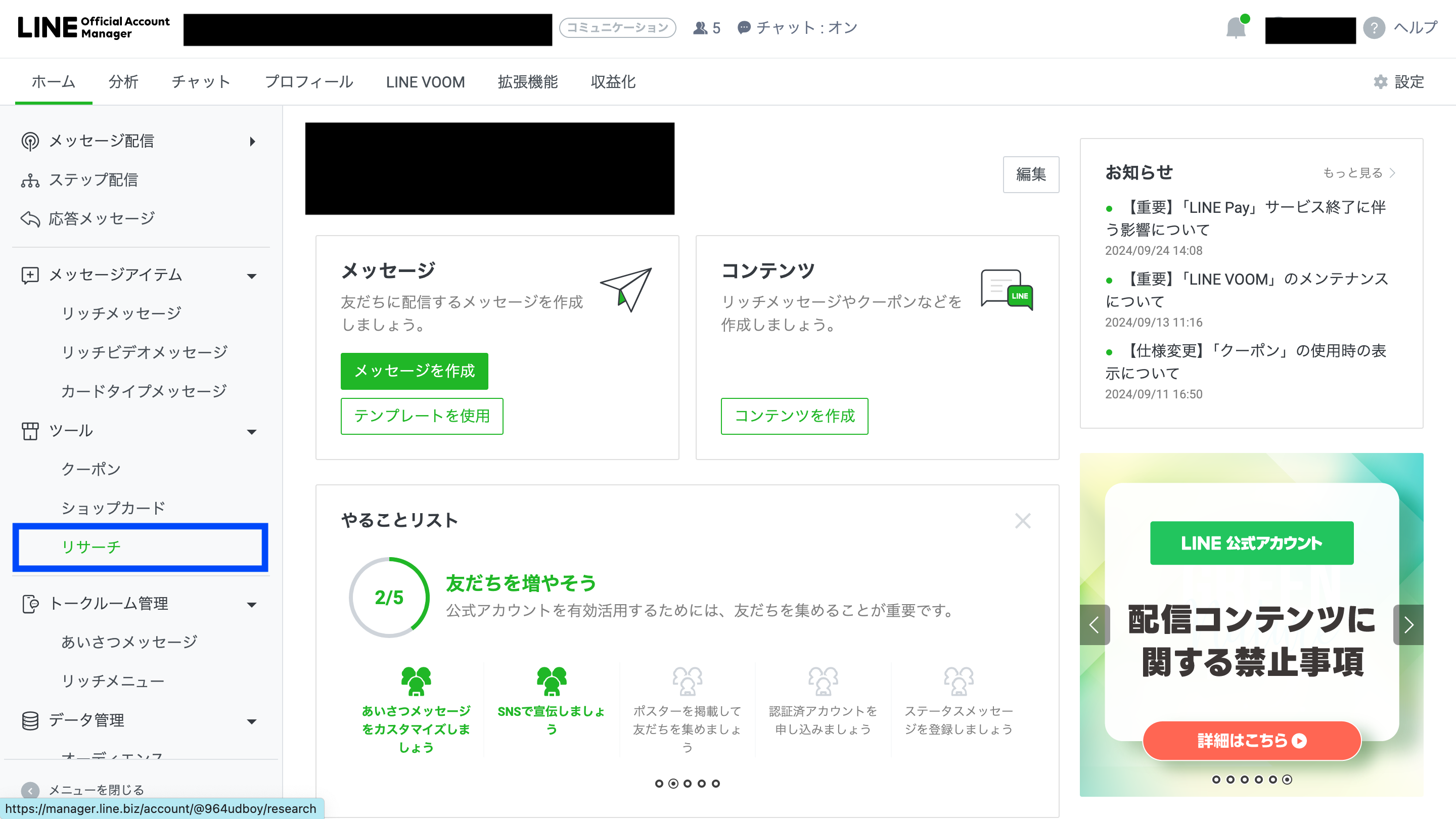1456x819 pixels.
Task: Expand the メッセージ配信 submenu arrow
Action: pos(252,142)
